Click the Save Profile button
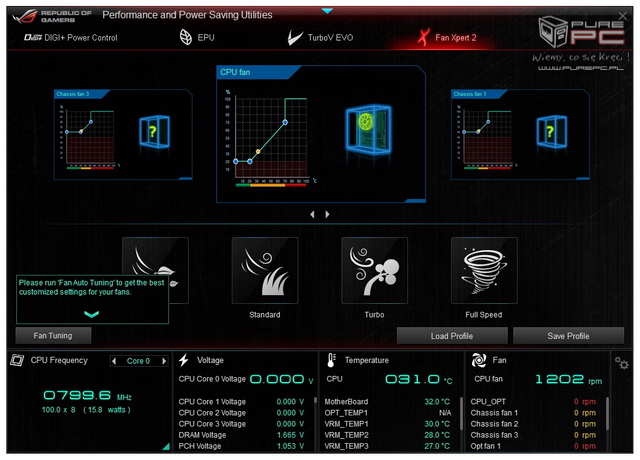Viewport: 640px width, 460px height. pyautogui.click(x=568, y=336)
